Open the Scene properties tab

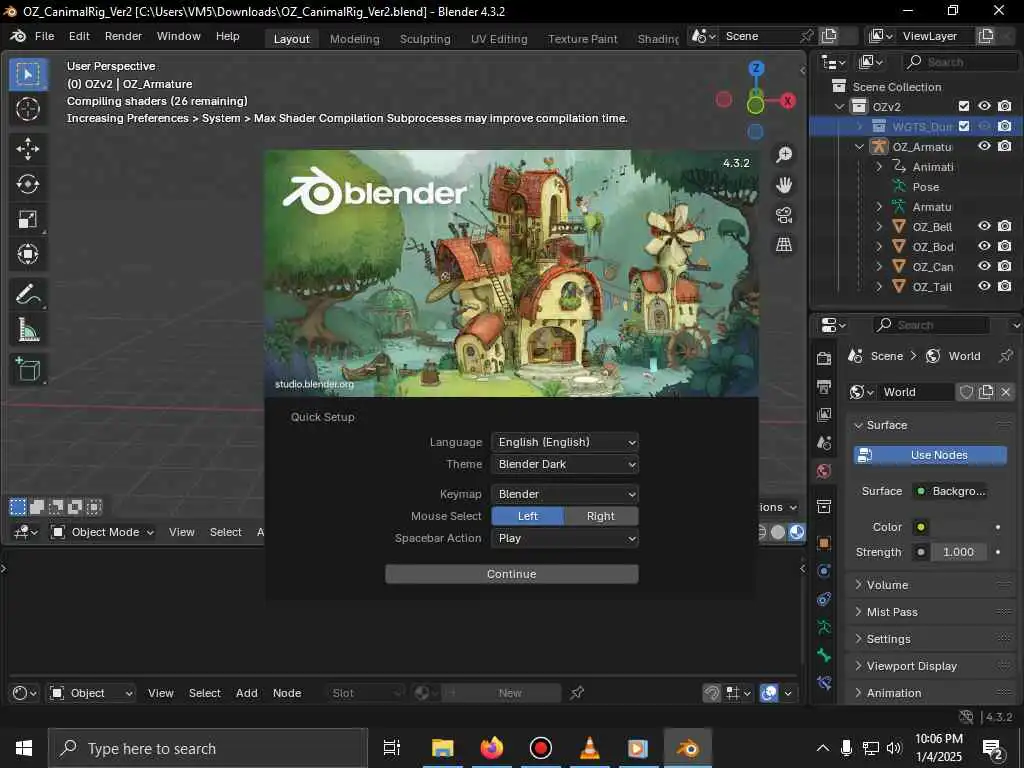(x=824, y=443)
